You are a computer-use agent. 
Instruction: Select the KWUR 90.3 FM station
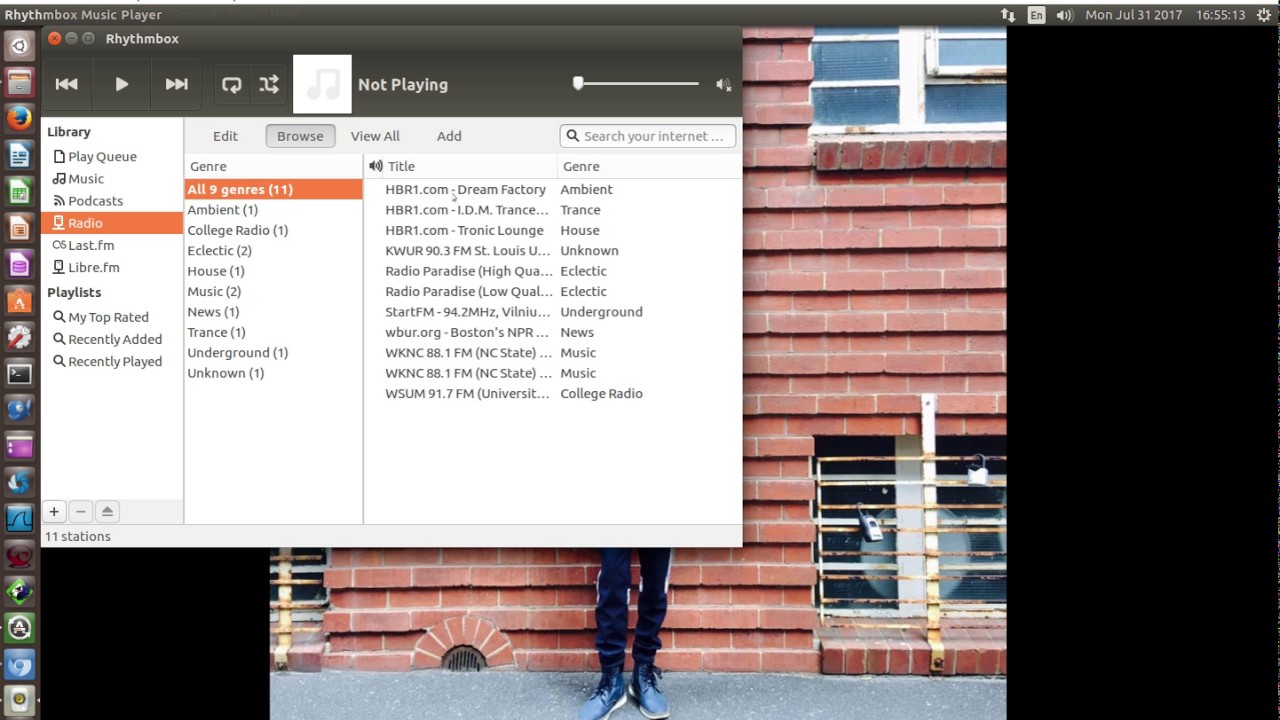(554, 251)
